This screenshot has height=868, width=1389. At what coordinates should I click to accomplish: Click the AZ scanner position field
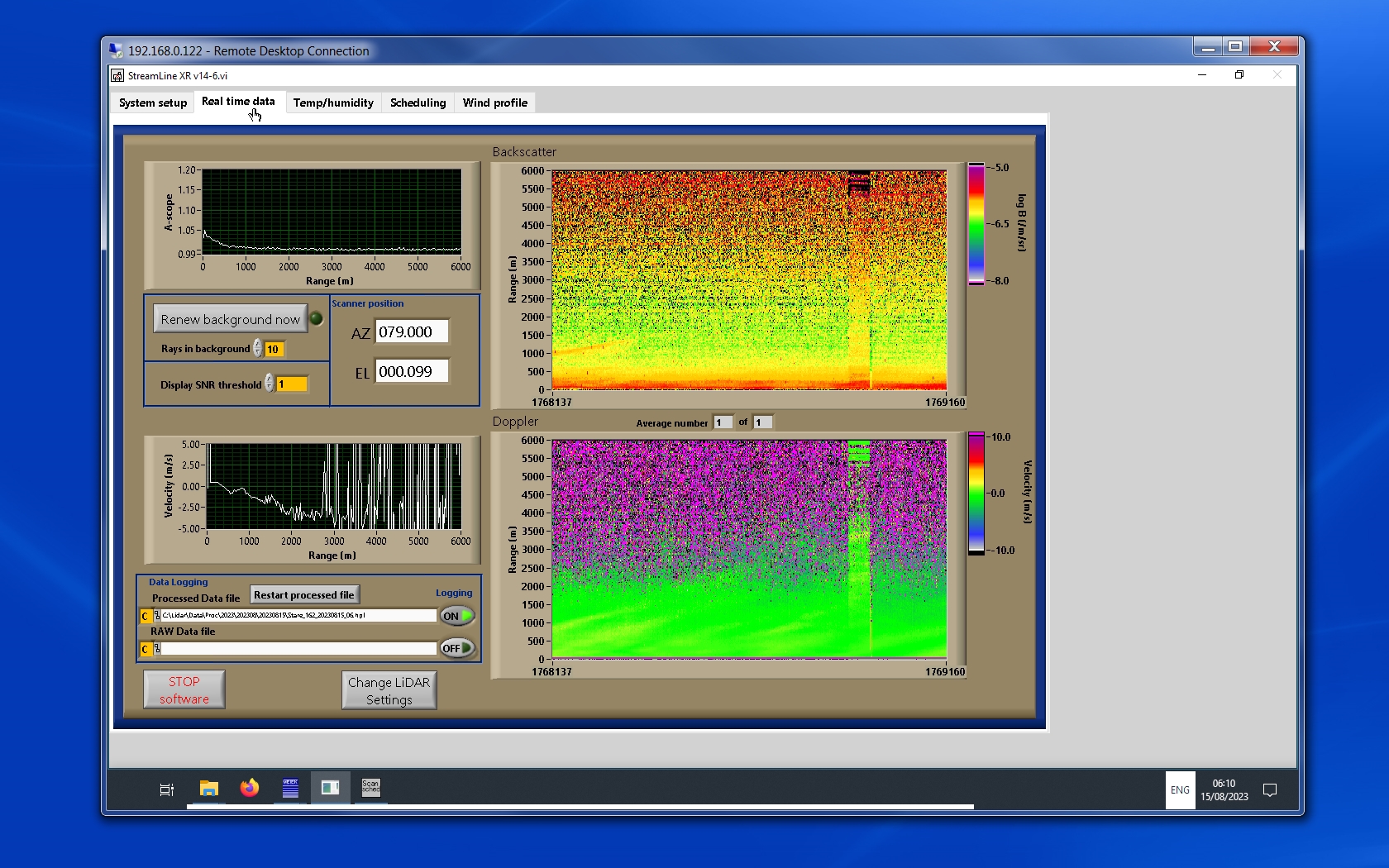(x=412, y=331)
